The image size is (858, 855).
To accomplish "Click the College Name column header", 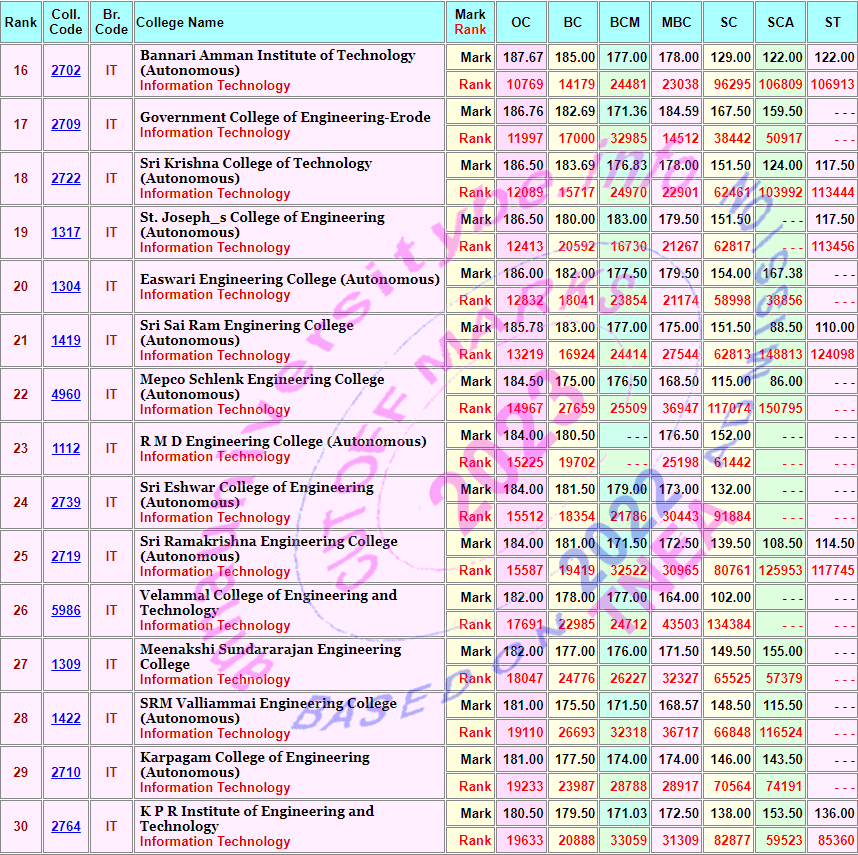I will [x=181, y=22].
